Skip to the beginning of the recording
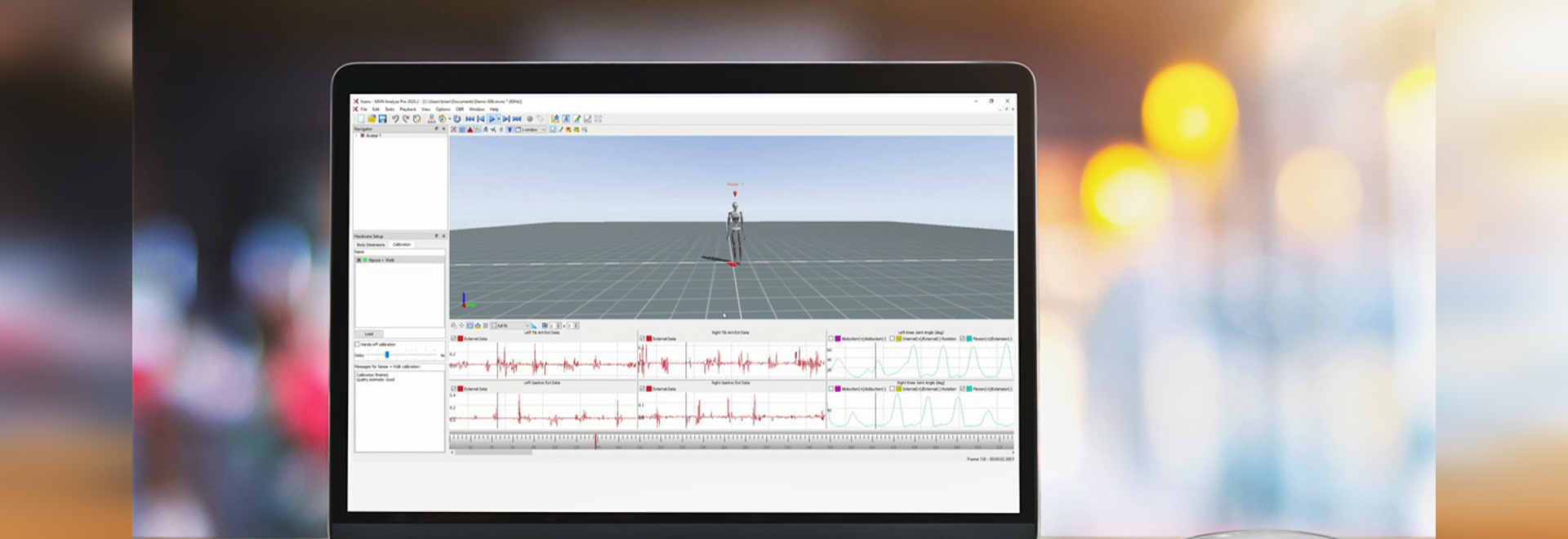Viewport: 1568px width, 539px height. (470, 119)
